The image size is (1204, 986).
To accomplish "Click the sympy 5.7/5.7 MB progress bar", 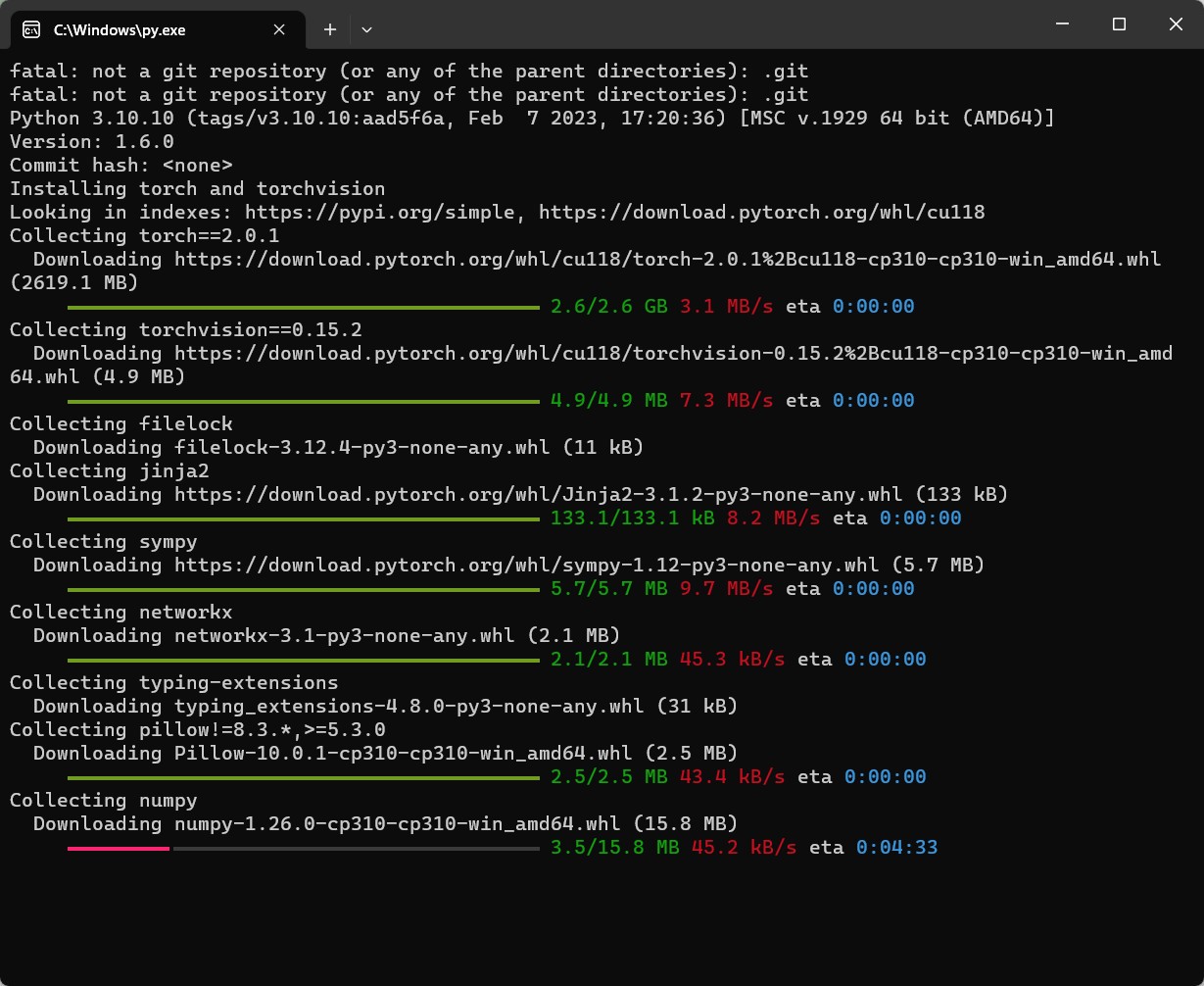I will coord(304,589).
